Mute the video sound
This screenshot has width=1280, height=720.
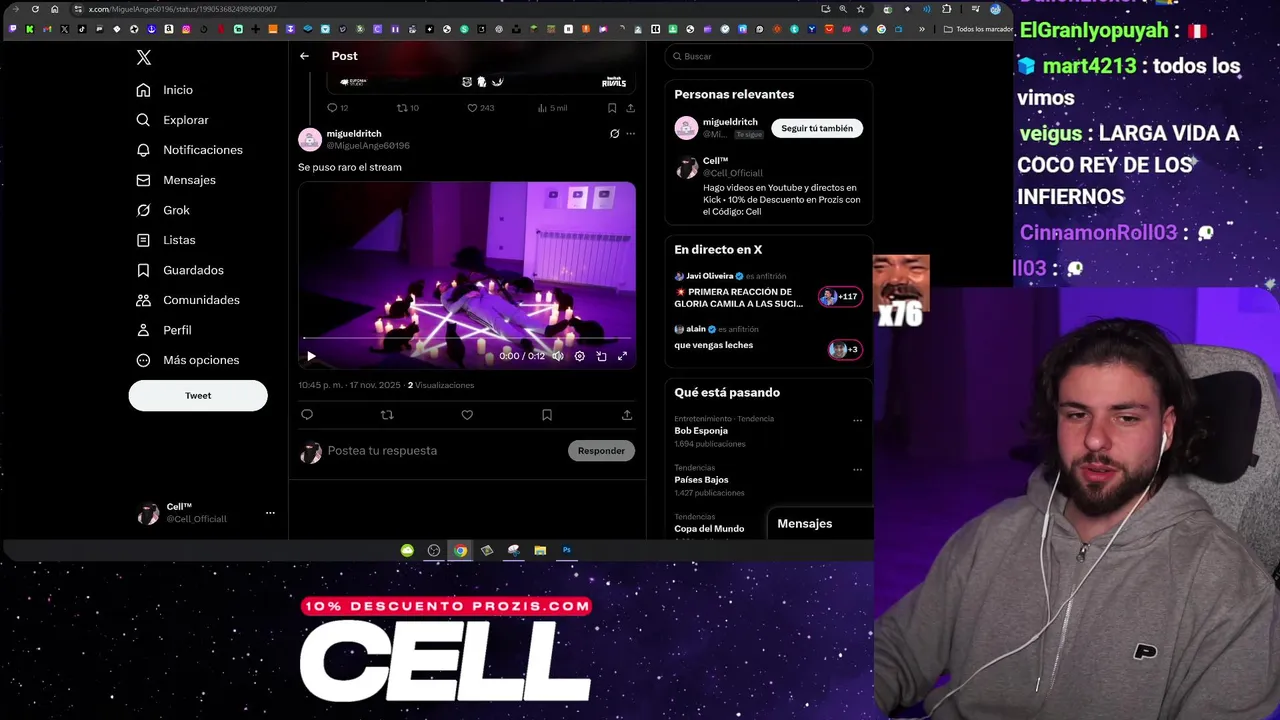[x=558, y=356]
